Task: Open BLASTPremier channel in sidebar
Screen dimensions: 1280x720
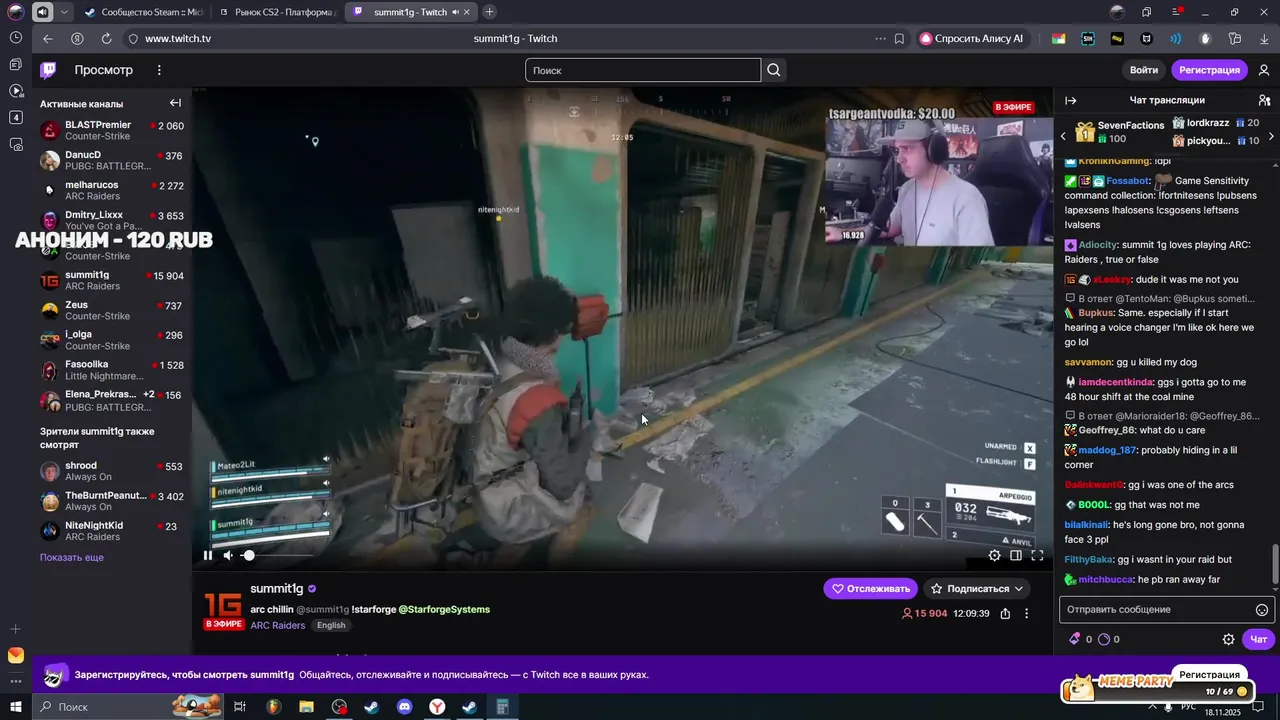Action: pyautogui.click(x=112, y=131)
